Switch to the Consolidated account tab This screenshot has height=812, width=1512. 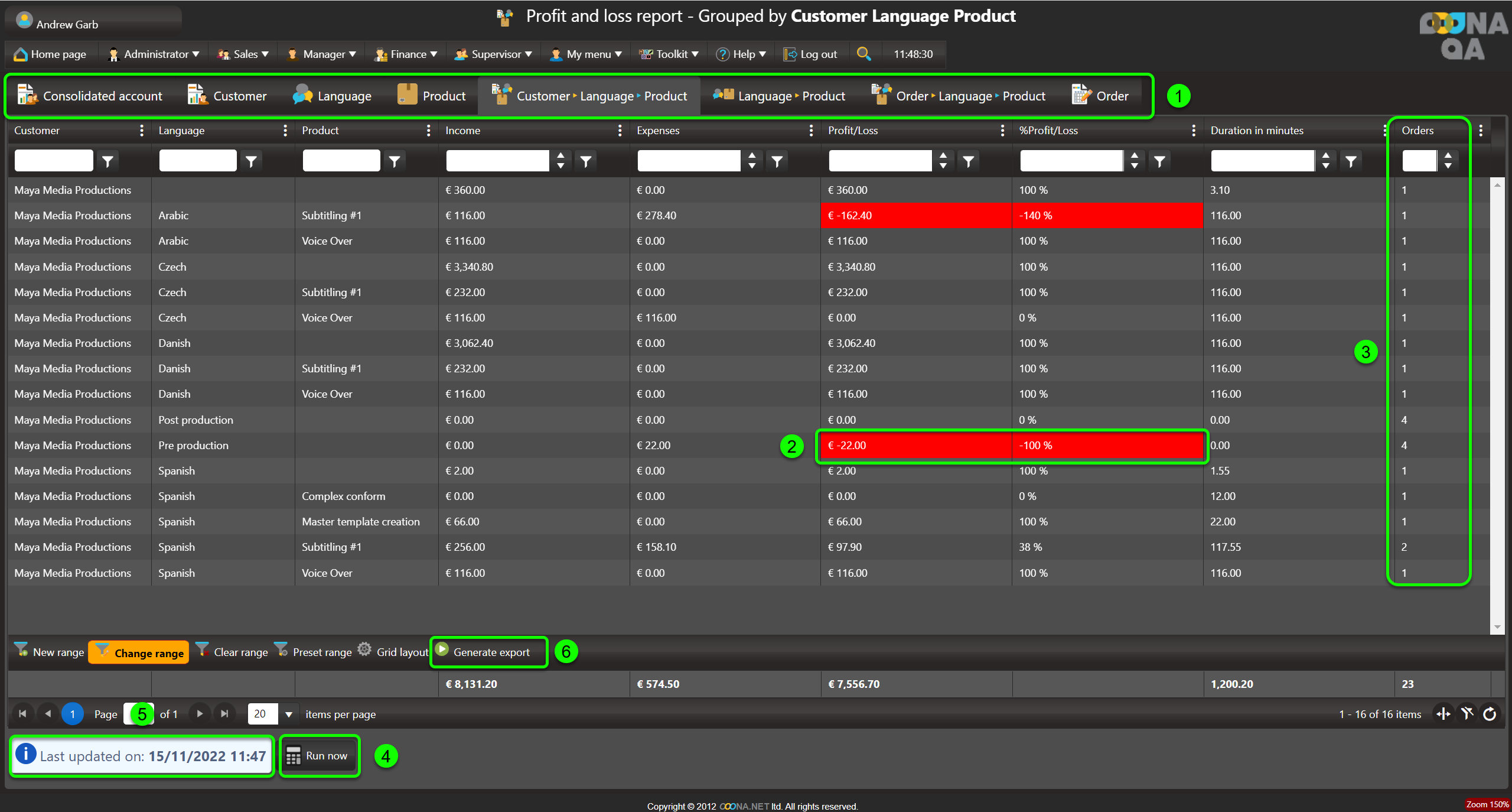(x=90, y=96)
